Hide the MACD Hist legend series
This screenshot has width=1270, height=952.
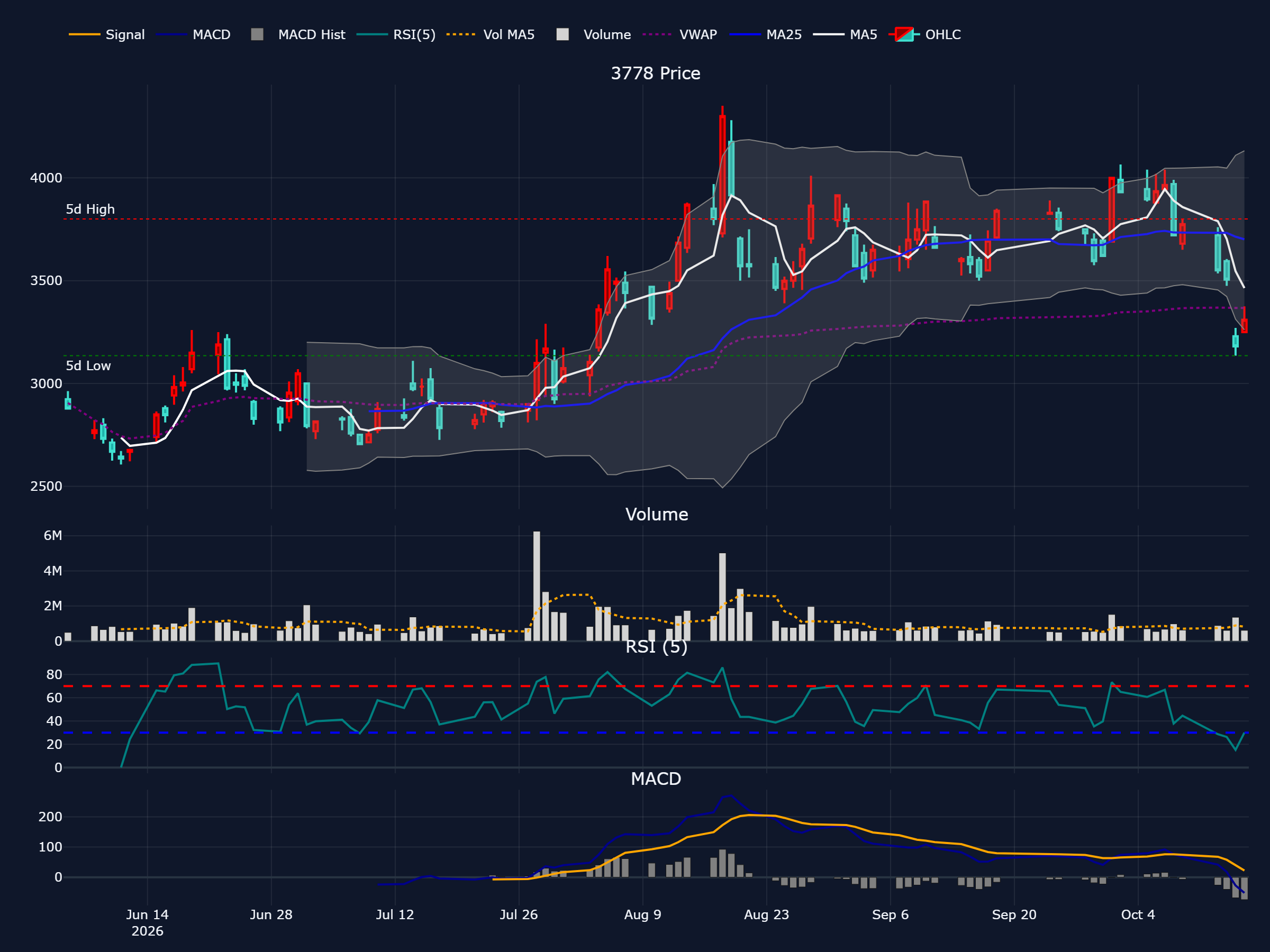298,34
